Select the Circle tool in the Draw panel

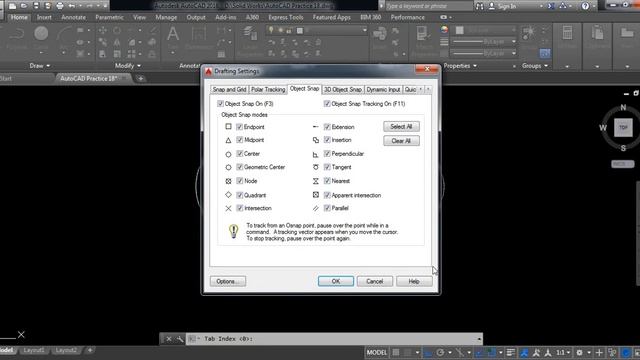(41, 33)
